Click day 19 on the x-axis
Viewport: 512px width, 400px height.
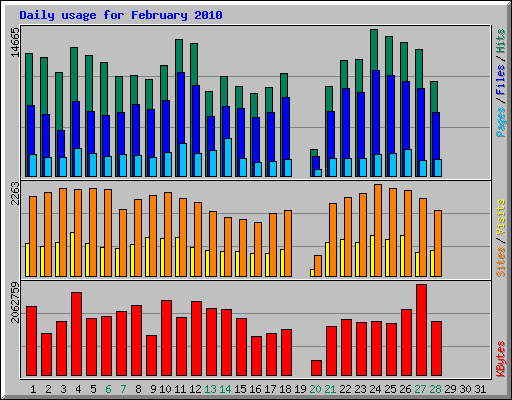point(300,389)
